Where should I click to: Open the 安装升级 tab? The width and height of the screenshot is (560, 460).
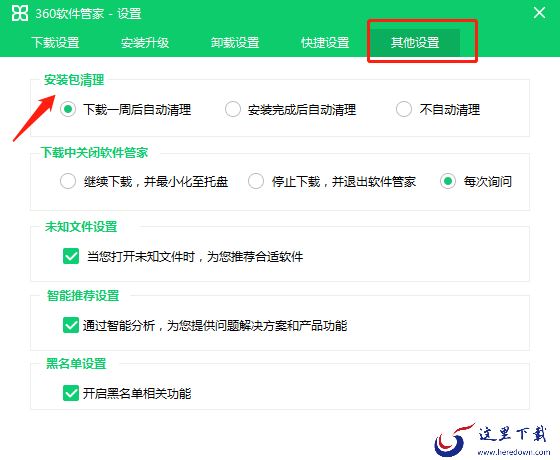[145, 42]
